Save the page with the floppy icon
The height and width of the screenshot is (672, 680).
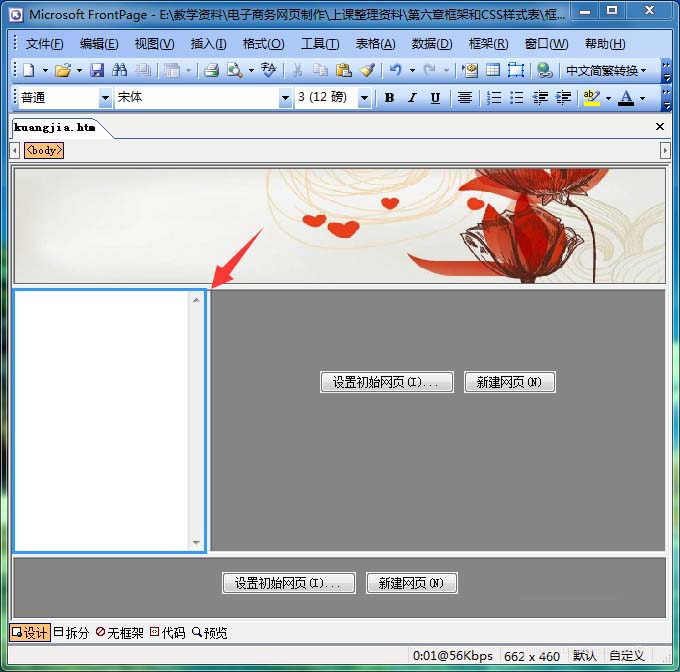[x=97, y=70]
